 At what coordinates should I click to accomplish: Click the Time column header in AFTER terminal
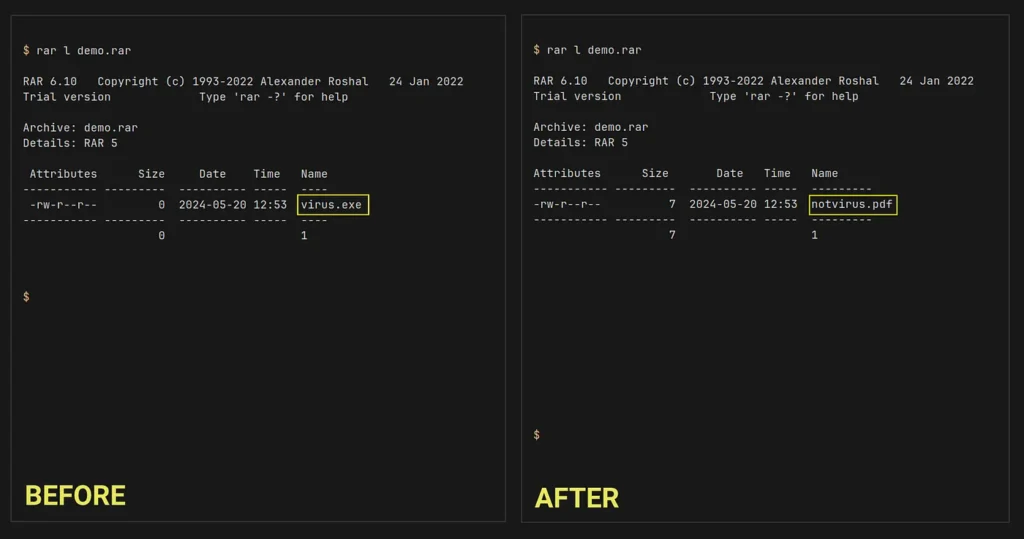tap(777, 173)
